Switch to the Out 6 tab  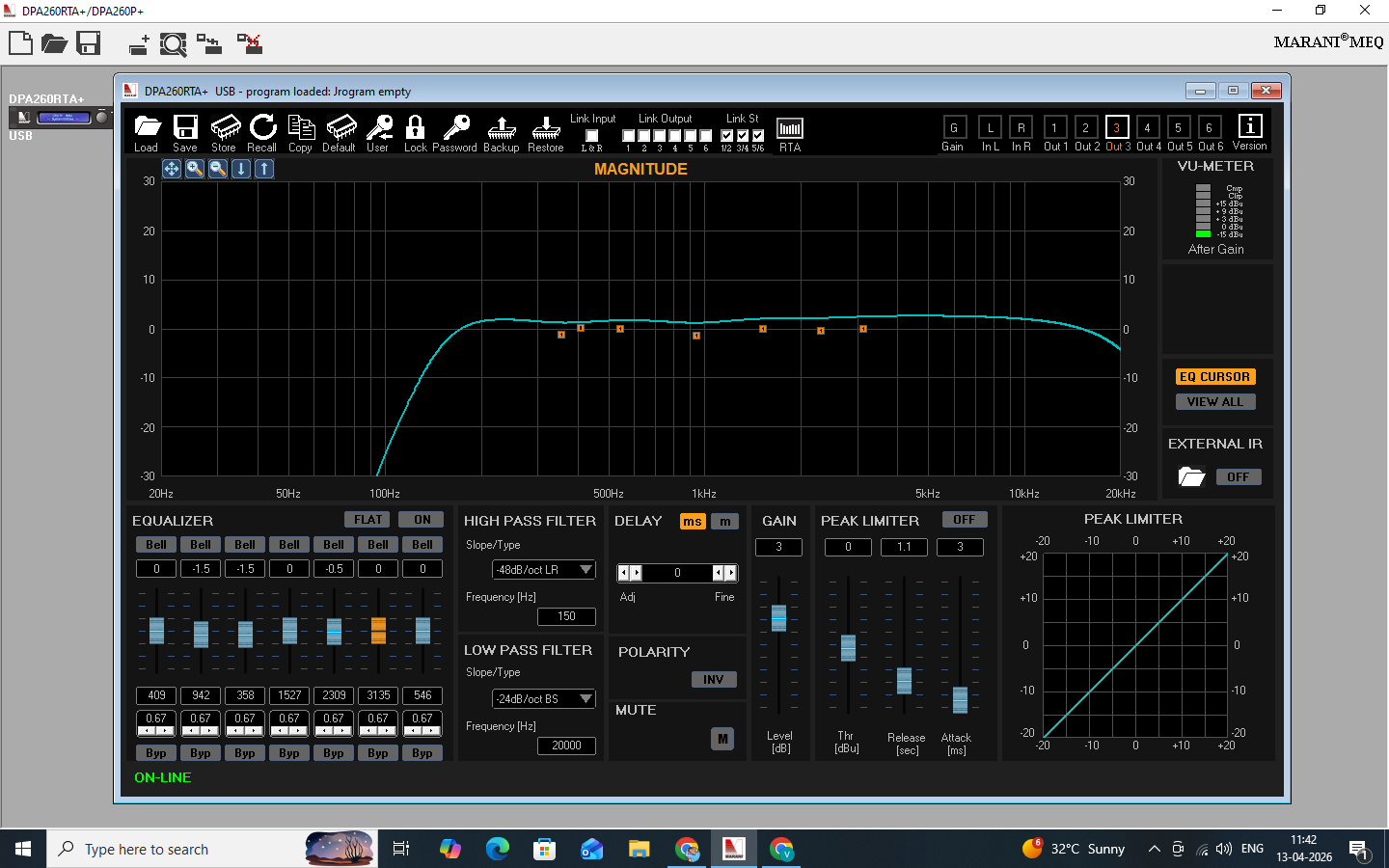click(x=1209, y=127)
